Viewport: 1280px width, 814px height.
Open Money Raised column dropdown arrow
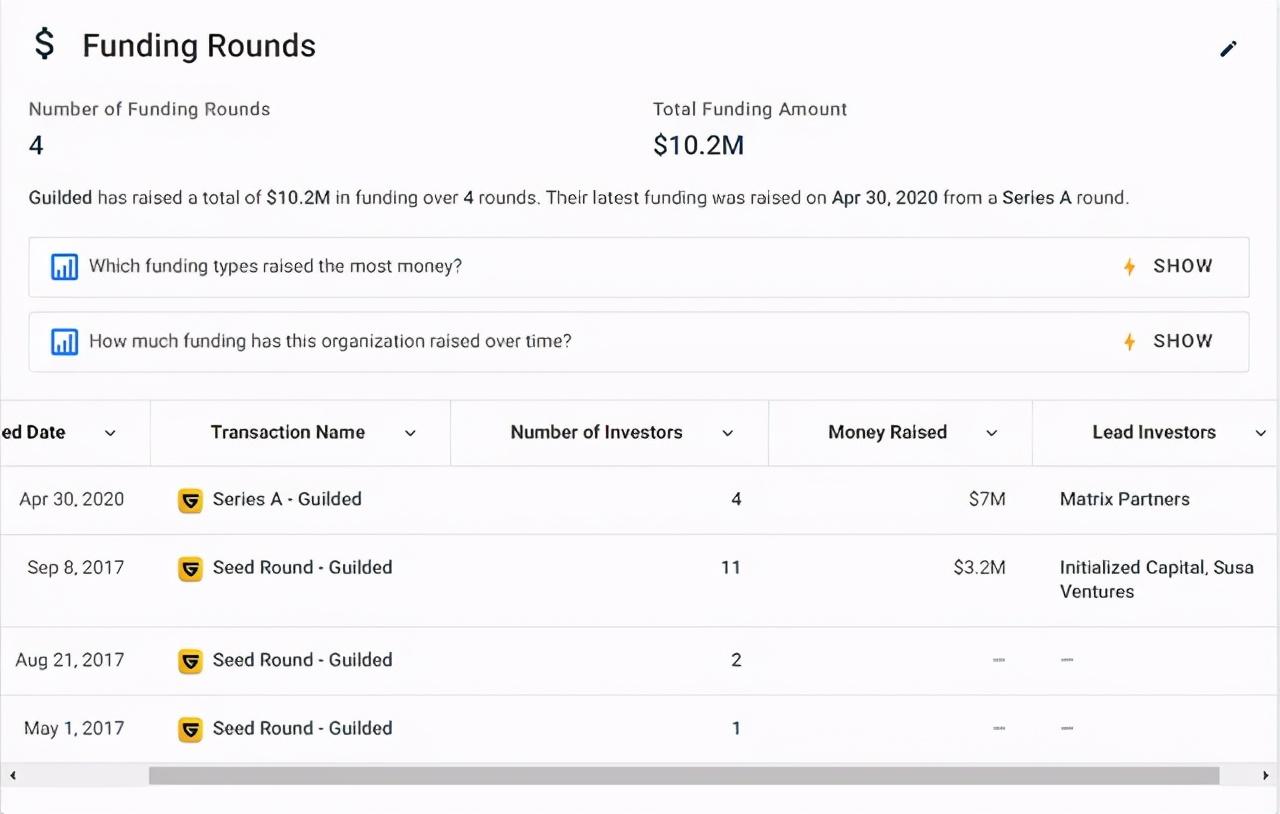coord(992,433)
